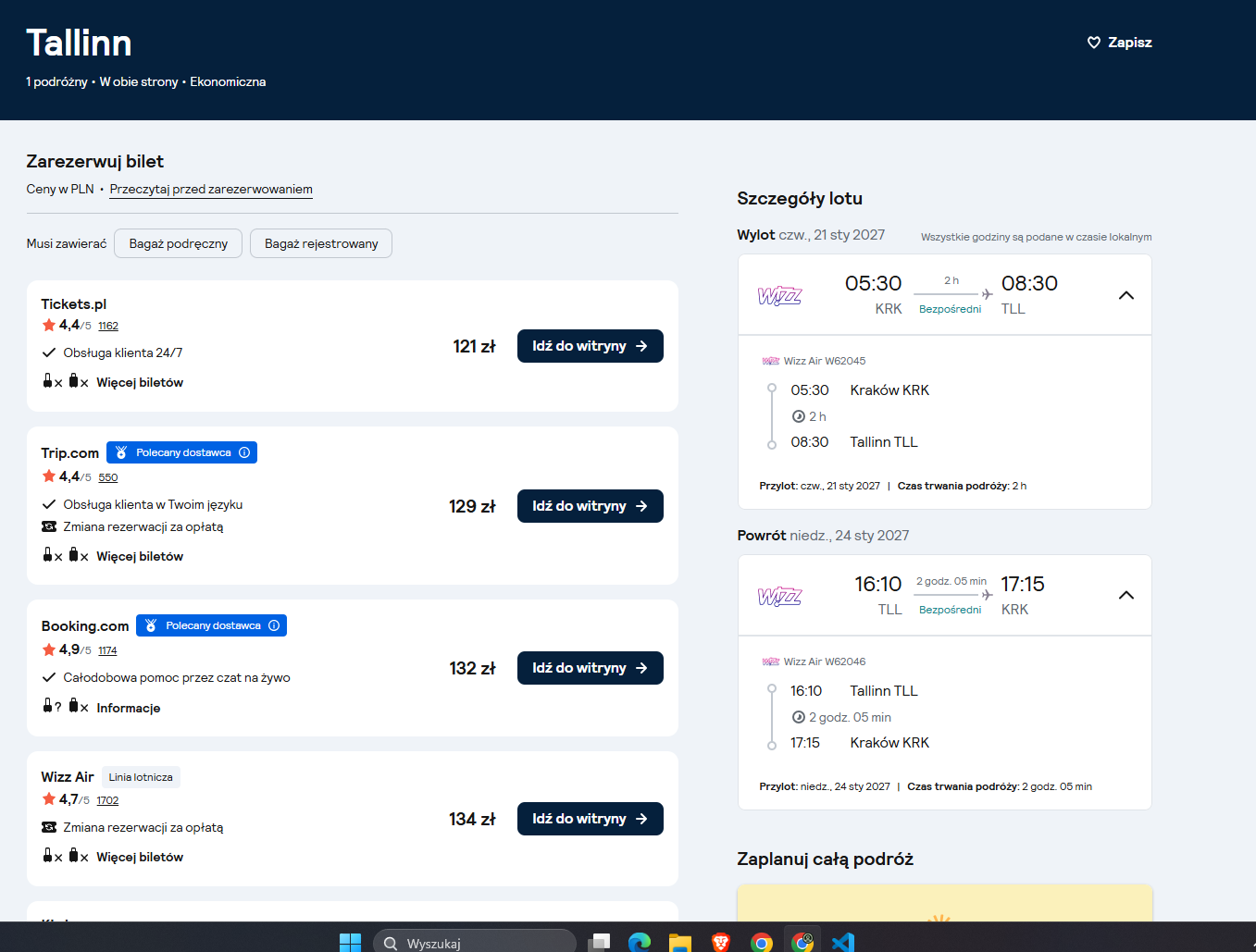Click the info icon on Trip.com's Polecany dostawca badge
The width and height of the screenshot is (1256, 952).
244,452
